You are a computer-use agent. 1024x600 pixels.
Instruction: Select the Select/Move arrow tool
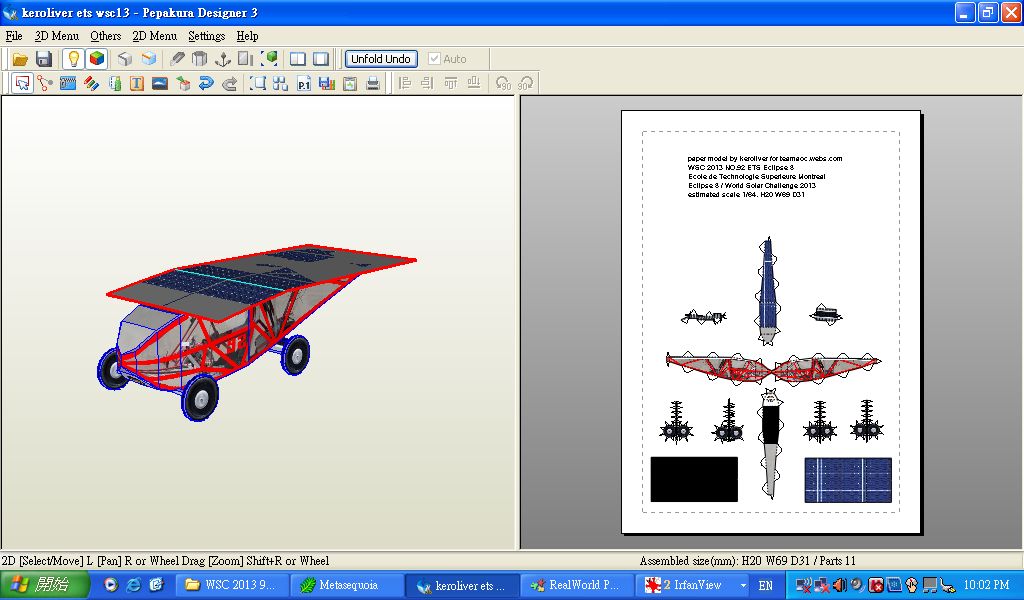[22, 84]
